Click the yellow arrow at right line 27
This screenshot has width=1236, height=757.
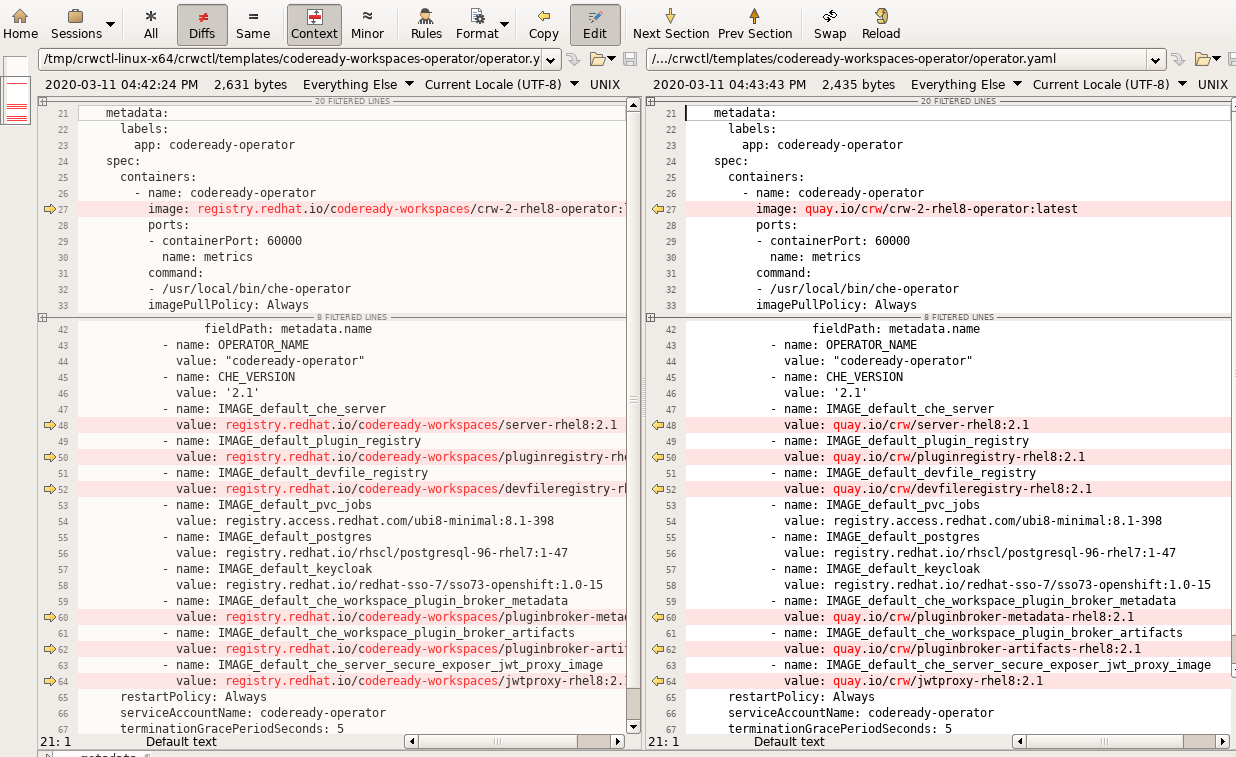pos(658,209)
